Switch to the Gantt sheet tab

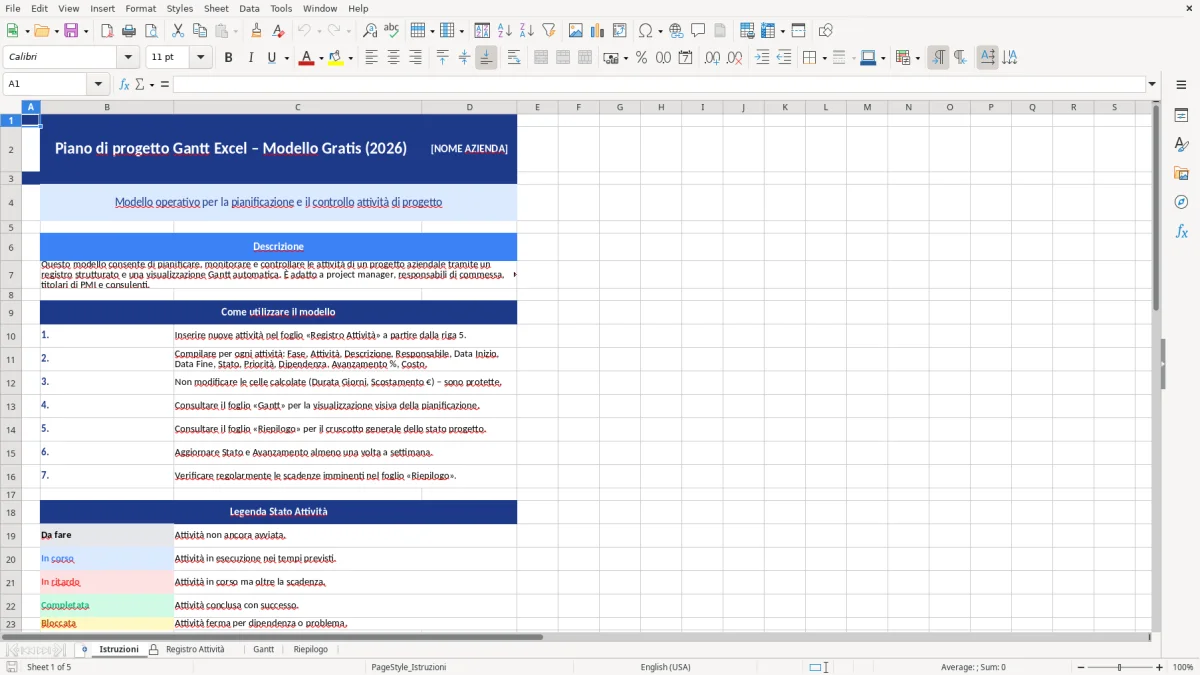coord(264,649)
